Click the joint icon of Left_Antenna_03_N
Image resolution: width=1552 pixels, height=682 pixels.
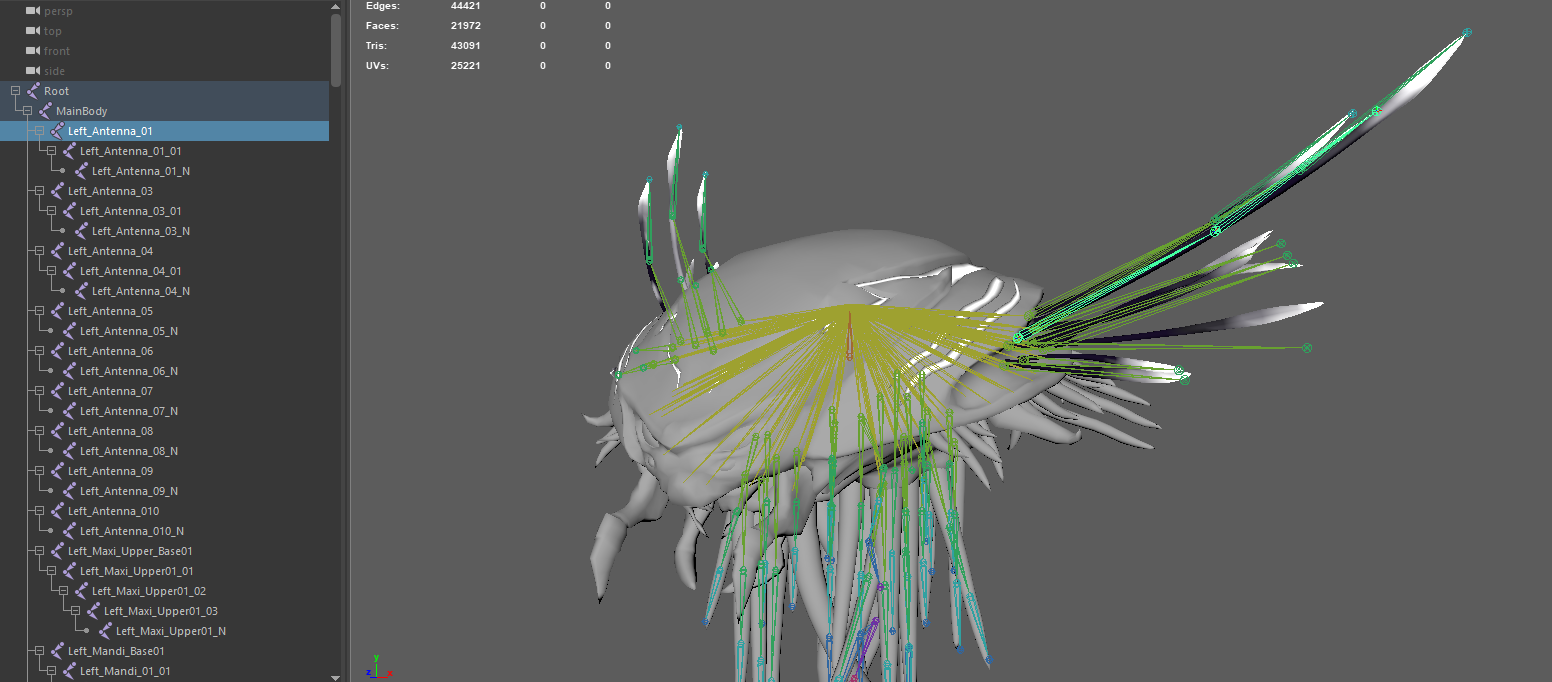[81, 231]
